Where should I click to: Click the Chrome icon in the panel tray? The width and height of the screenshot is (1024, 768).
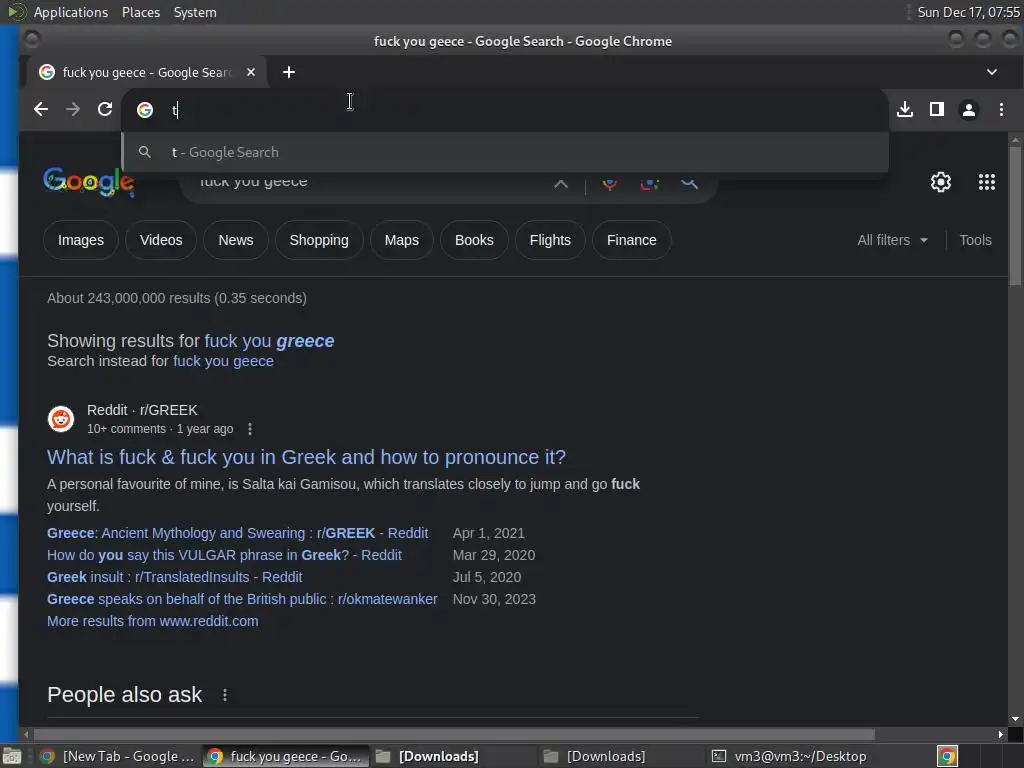tap(947, 756)
